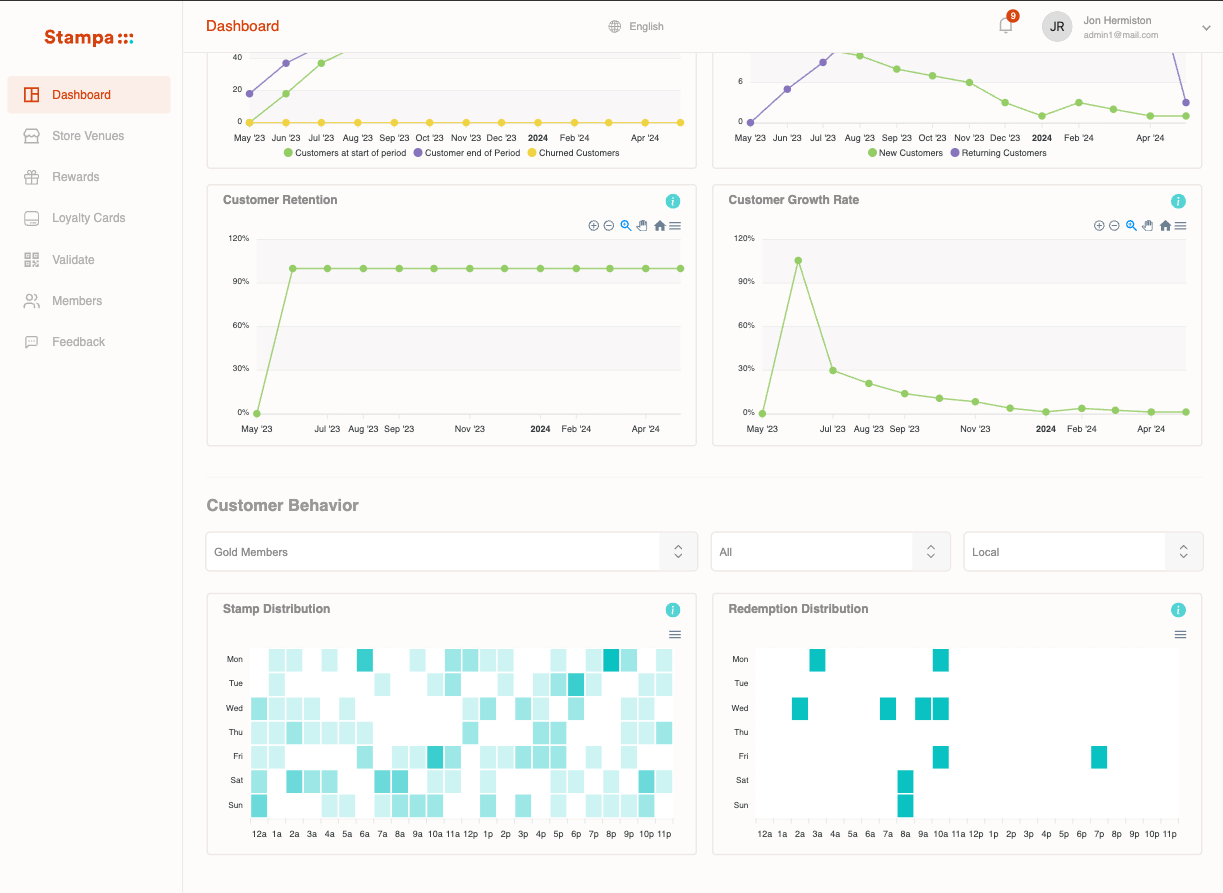Enable panning on the Customer Retention chart
Screen dimensions: 1223x893
[643, 225]
